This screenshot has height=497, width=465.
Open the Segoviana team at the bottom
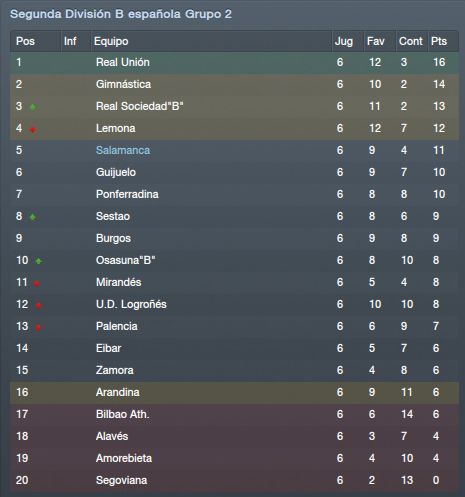(x=121, y=480)
